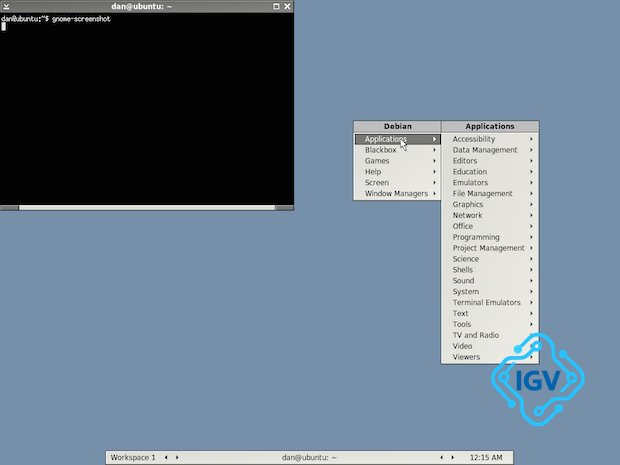Switch to previous workspace arrow in toolbar

point(166,457)
